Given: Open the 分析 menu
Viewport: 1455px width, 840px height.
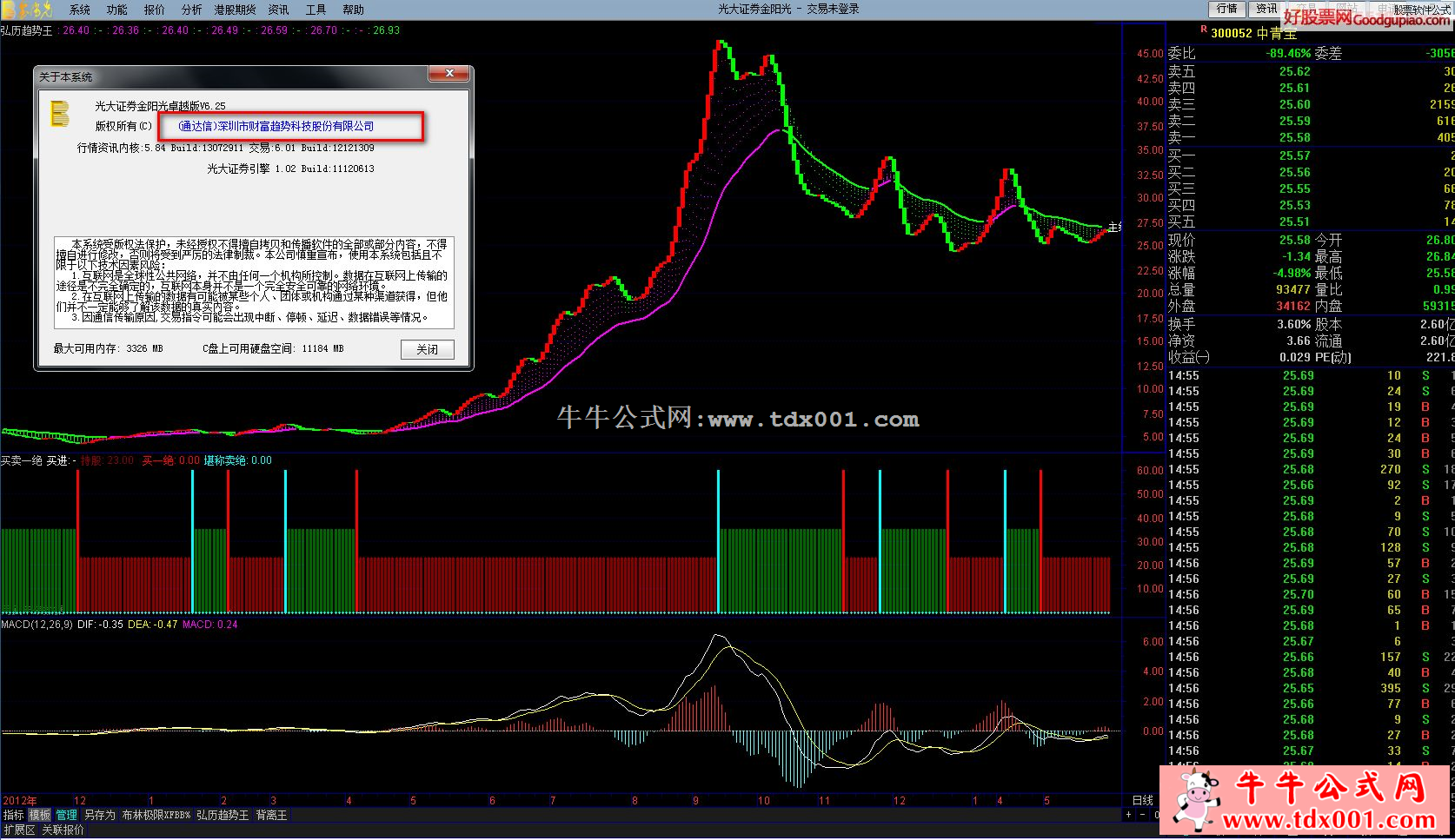Looking at the screenshot, I should [x=191, y=10].
